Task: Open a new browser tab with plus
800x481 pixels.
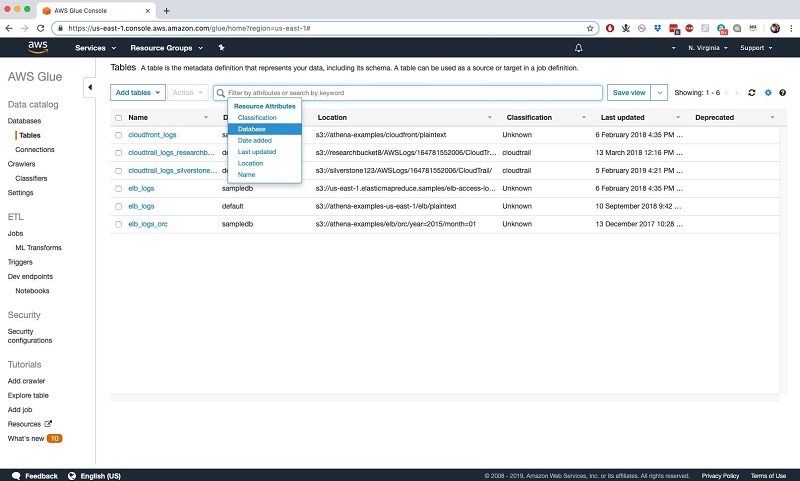Action: [x=166, y=10]
